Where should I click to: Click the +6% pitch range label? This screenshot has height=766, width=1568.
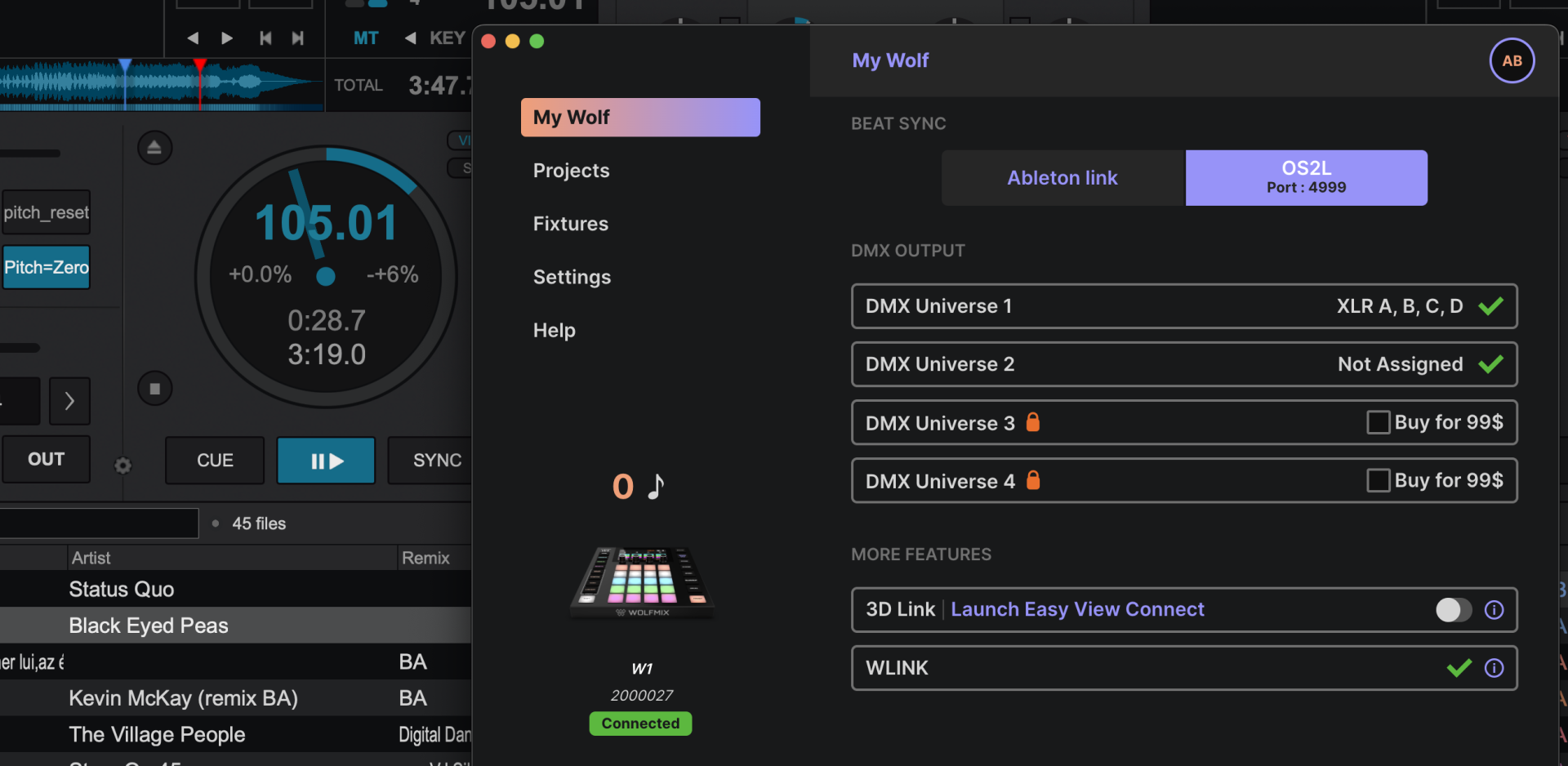pyautogui.click(x=392, y=274)
